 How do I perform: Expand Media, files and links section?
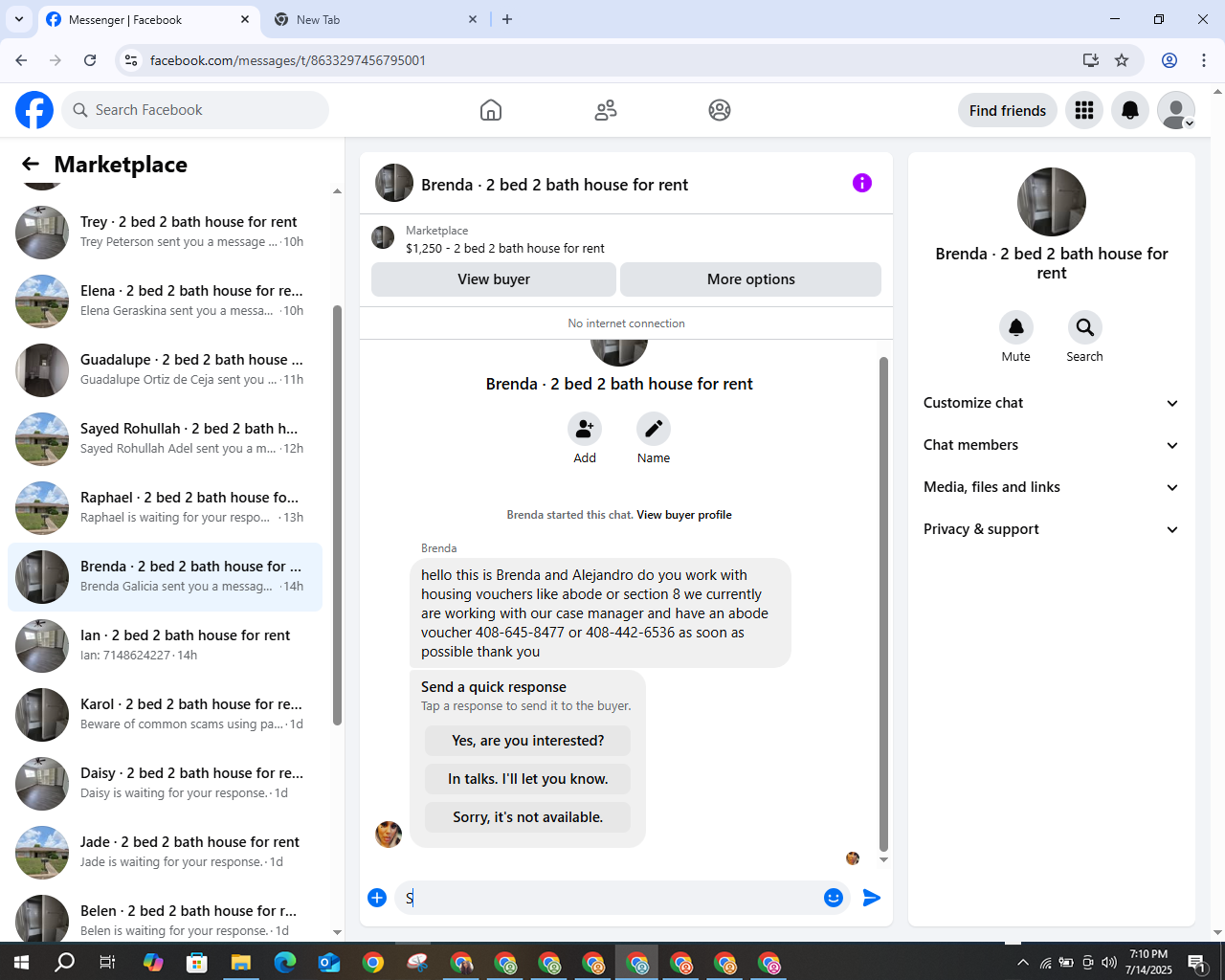pyautogui.click(x=1051, y=487)
